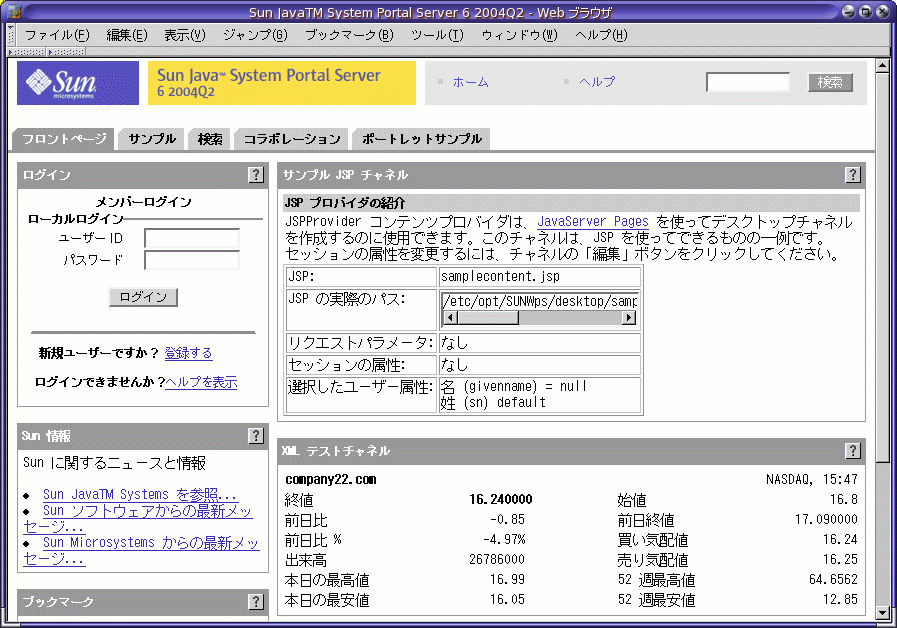Viewport: 897px width, 628px height.
Task: Click the -4.97% change value
Action: pyautogui.click(x=504, y=539)
